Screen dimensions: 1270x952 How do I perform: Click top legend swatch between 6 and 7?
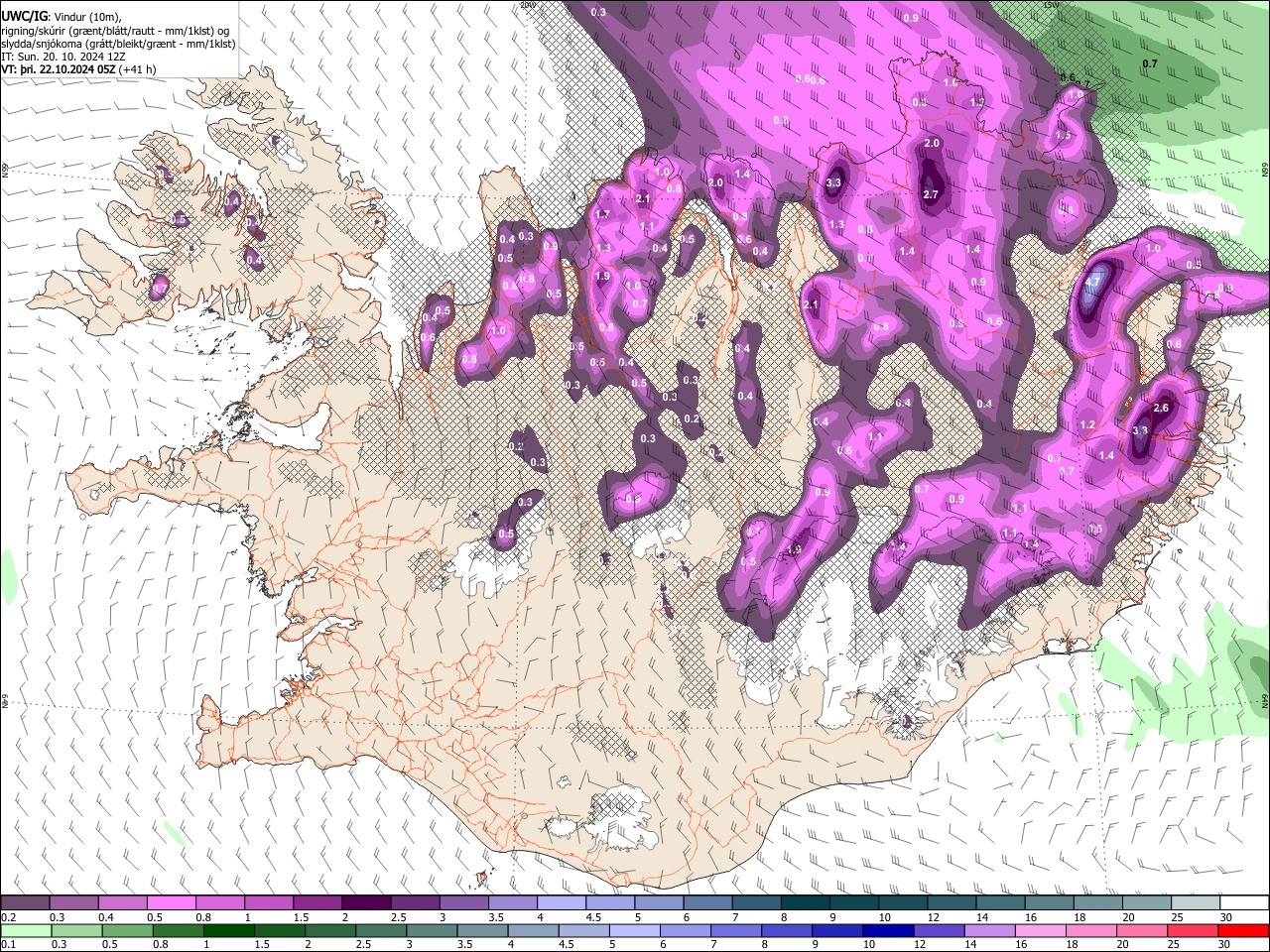click(x=707, y=903)
